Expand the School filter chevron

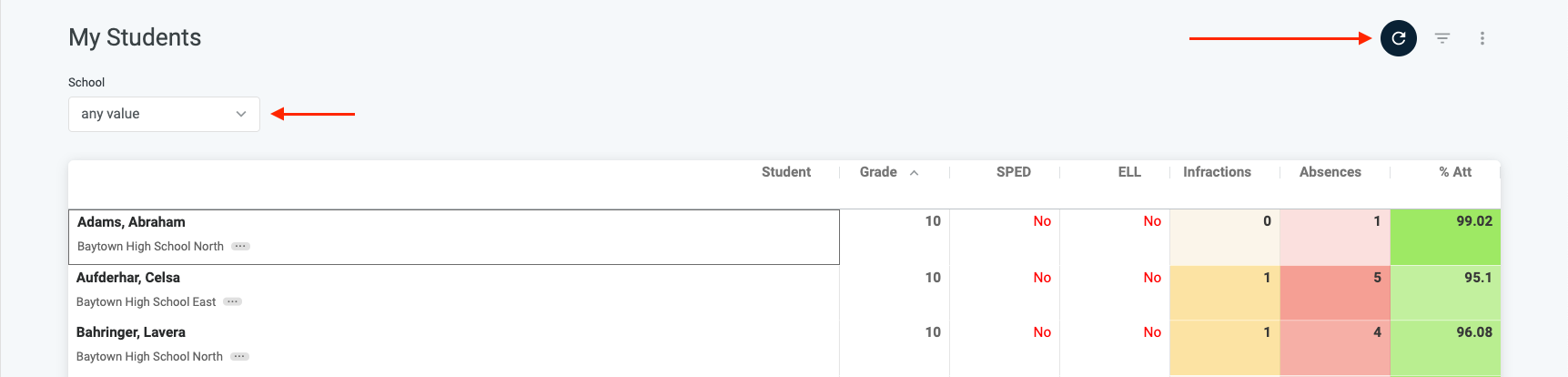click(x=241, y=114)
